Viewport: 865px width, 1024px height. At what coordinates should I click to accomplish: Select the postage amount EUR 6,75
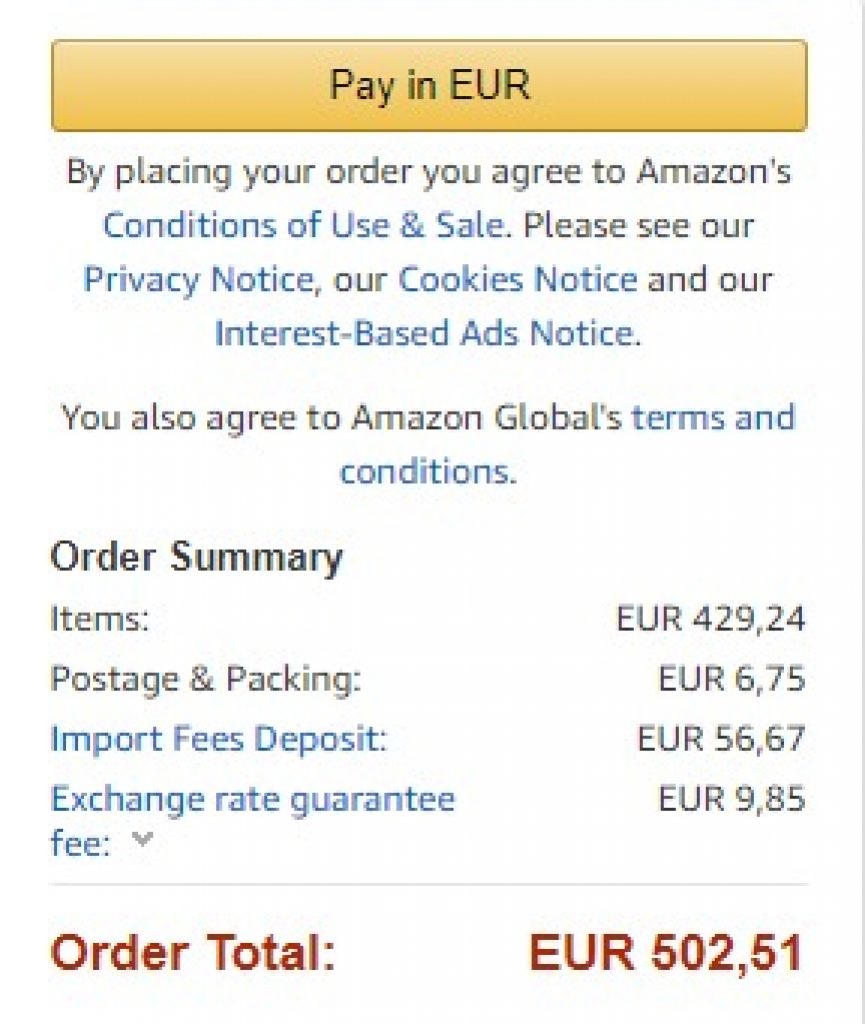pyautogui.click(x=731, y=680)
